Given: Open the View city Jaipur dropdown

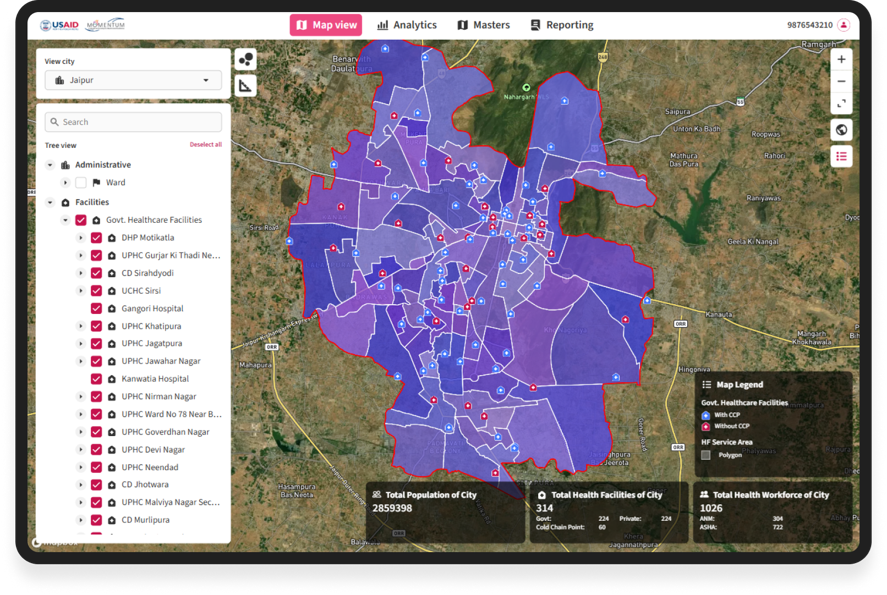Looking at the screenshot, I should pos(133,80).
